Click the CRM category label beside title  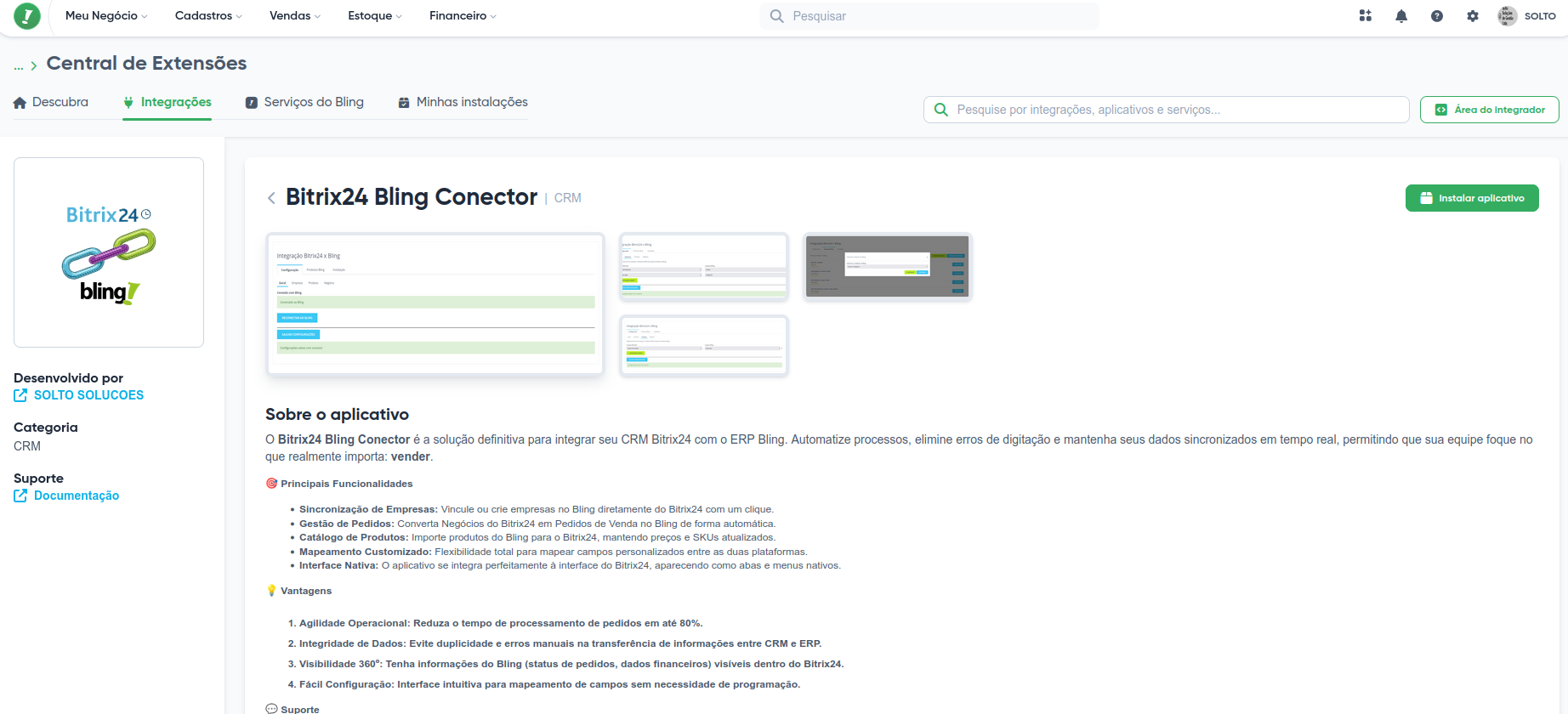pyautogui.click(x=567, y=198)
